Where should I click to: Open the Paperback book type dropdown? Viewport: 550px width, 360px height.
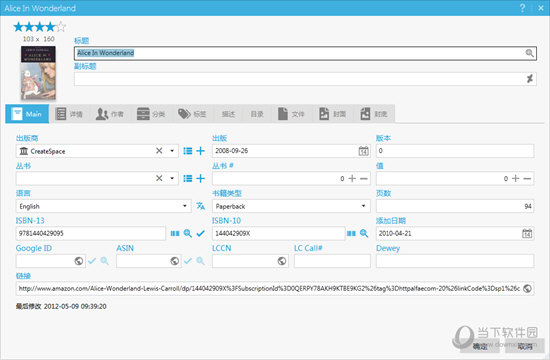(363, 206)
